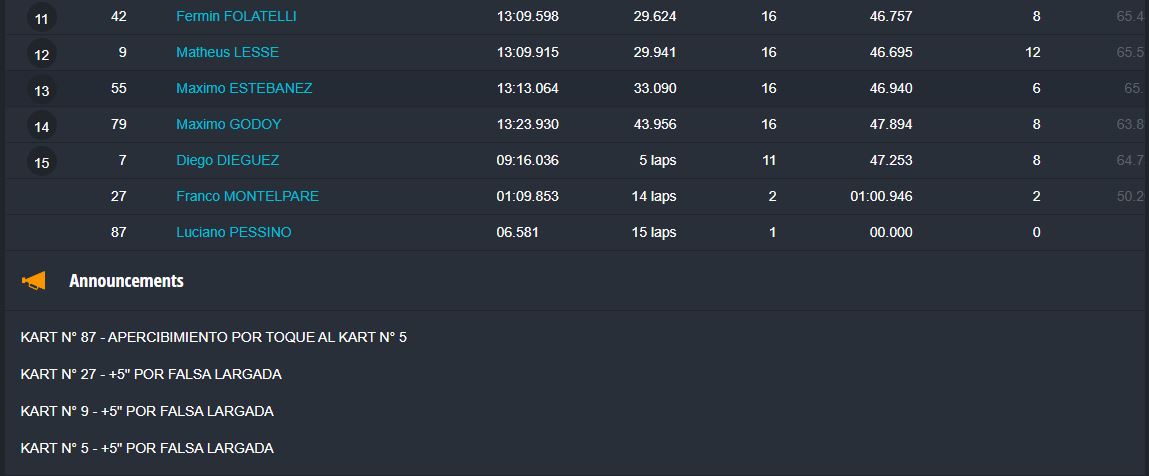Click total time 13:09.598 cell
This screenshot has height=476, width=1149.
point(528,16)
